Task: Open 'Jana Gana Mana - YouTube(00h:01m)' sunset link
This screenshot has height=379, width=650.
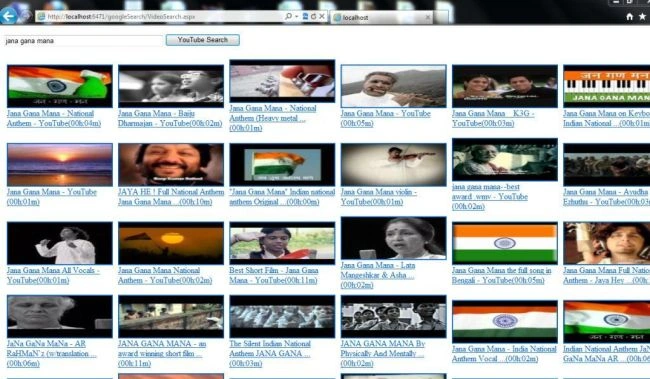Action: tap(52, 197)
